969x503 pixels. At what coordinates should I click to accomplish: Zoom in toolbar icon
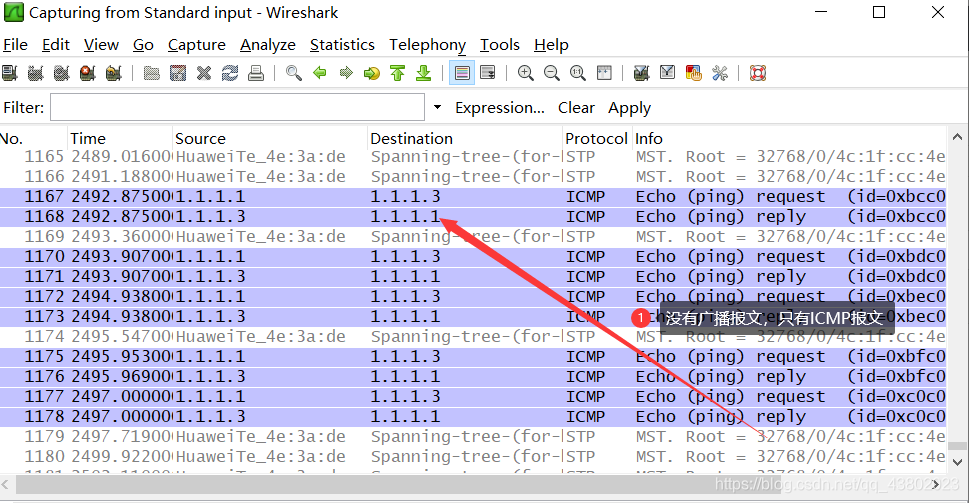[x=526, y=73]
